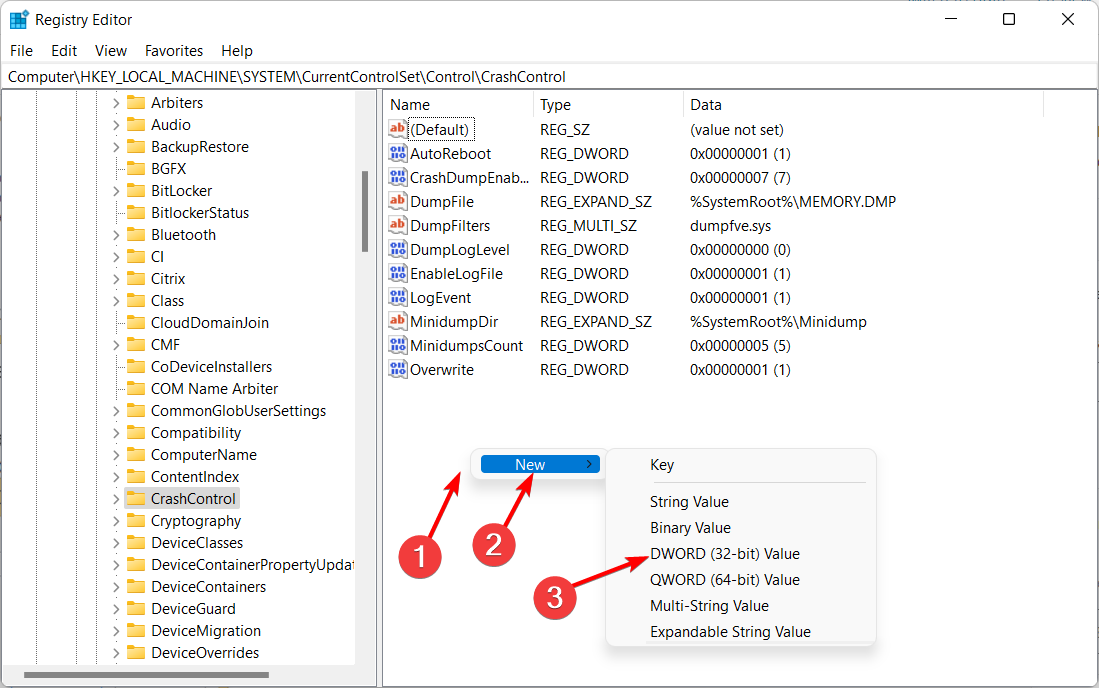Click the 0x00000007 (7) data value
Viewport: 1099px width, 688px height.
coord(740,177)
